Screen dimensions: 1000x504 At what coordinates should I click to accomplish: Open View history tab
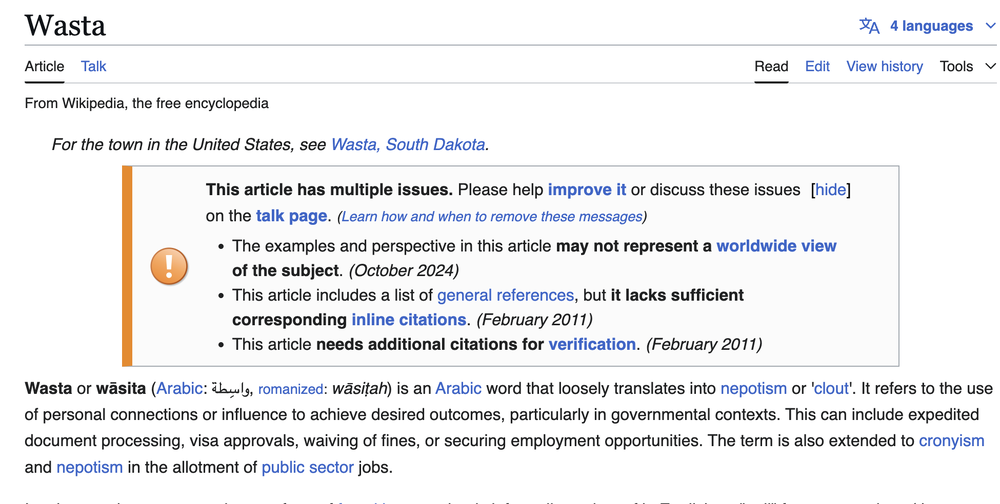tap(884, 66)
